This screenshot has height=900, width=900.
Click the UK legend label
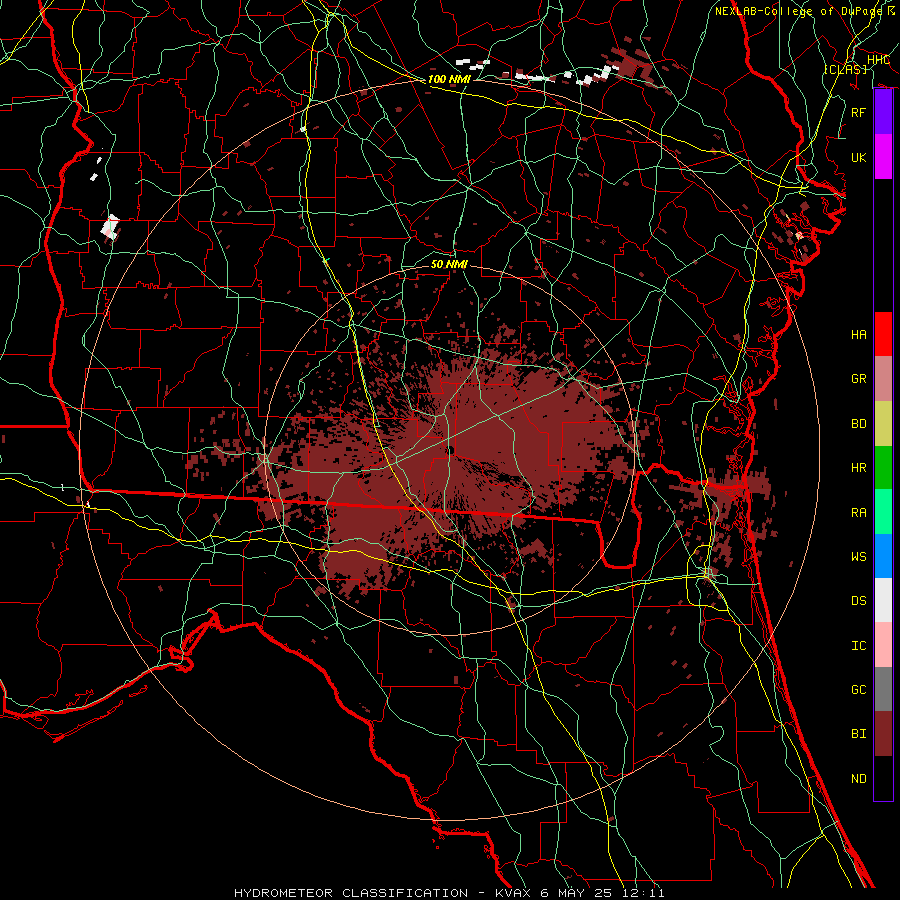click(x=858, y=157)
